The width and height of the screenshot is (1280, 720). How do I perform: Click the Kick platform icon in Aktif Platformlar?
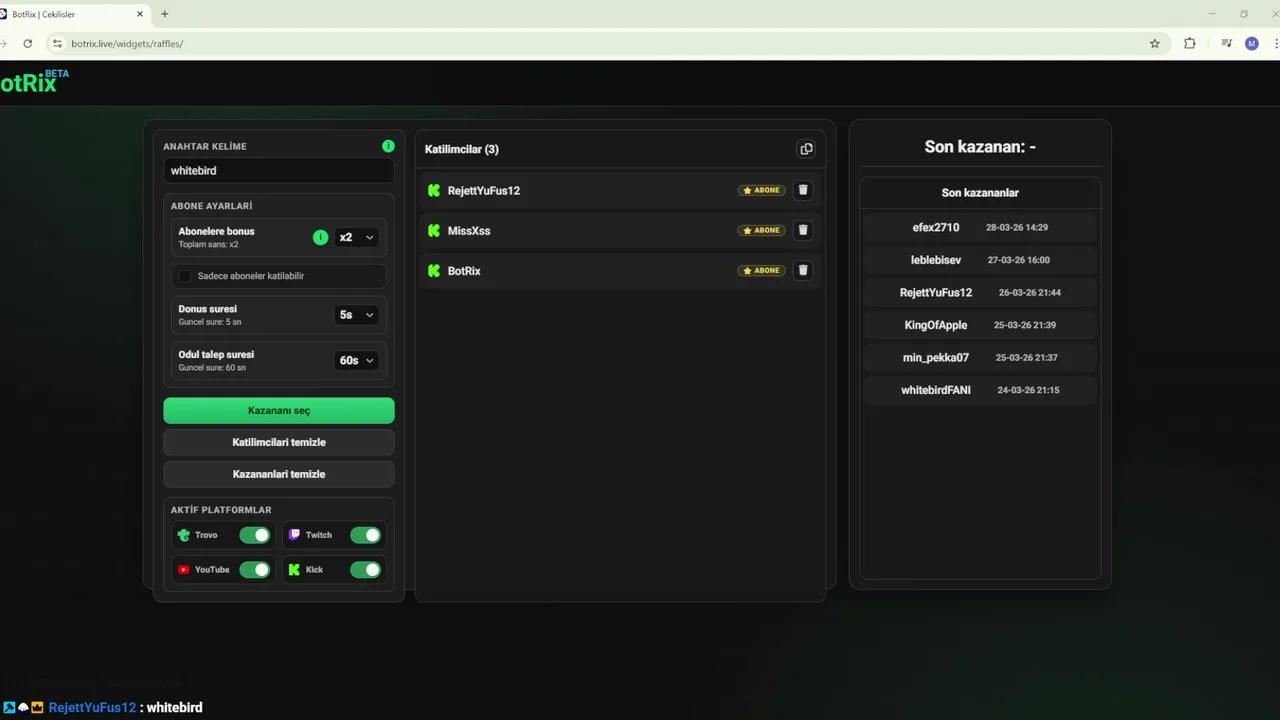pos(294,570)
